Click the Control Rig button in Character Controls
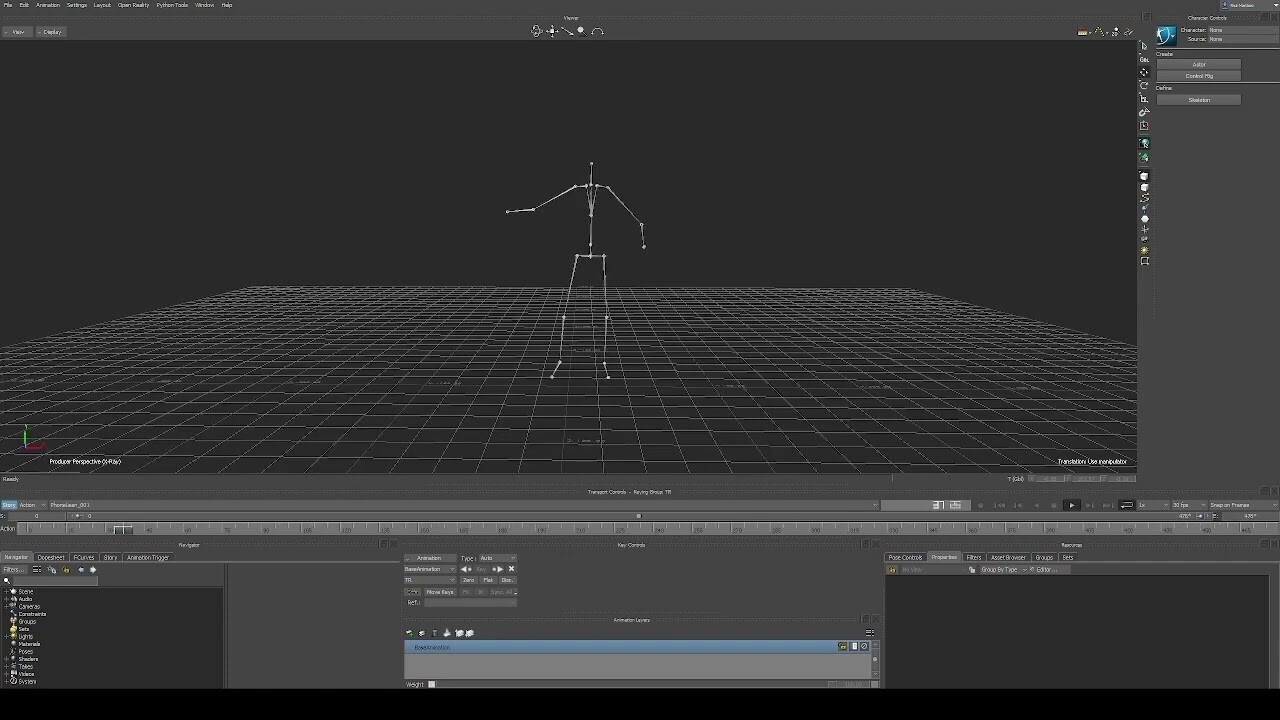 (1199, 75)
